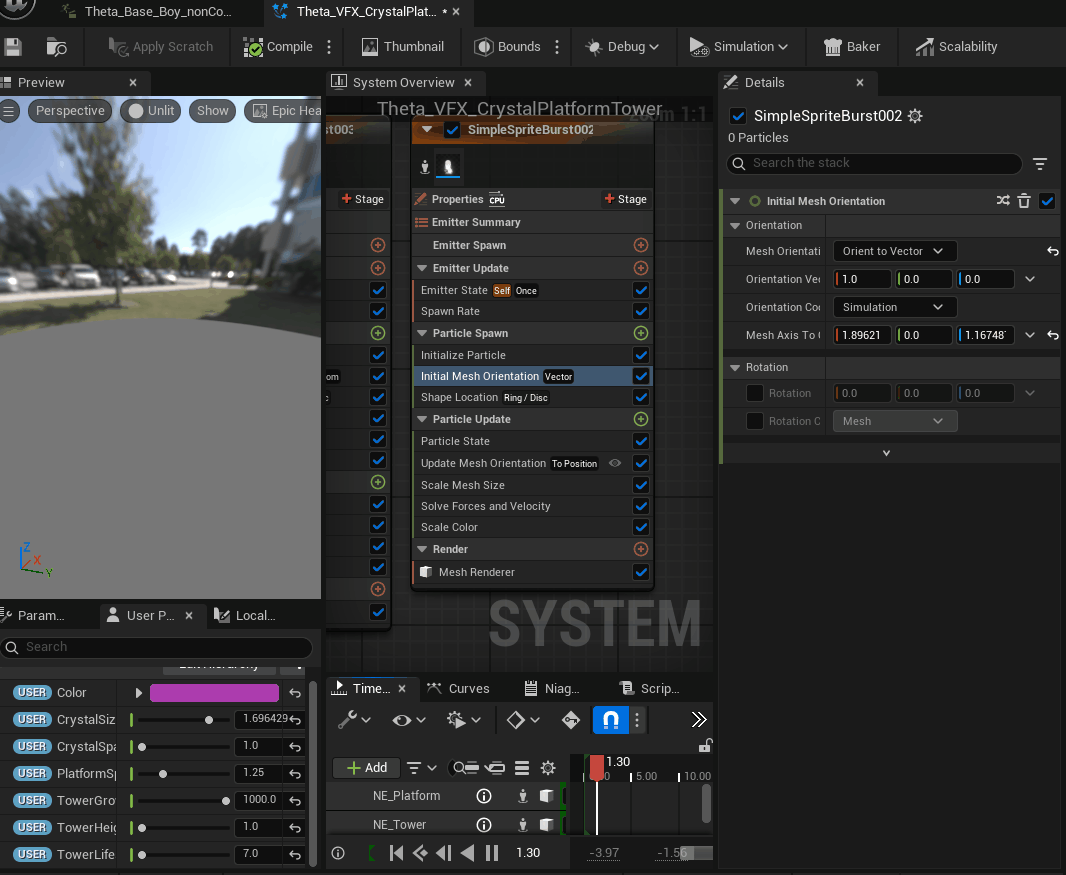Delete the Initial Mesh Orientation module trash icon
This screenshot has width=1066, height=875.
pyautogui.click(x=1024, y=201)
